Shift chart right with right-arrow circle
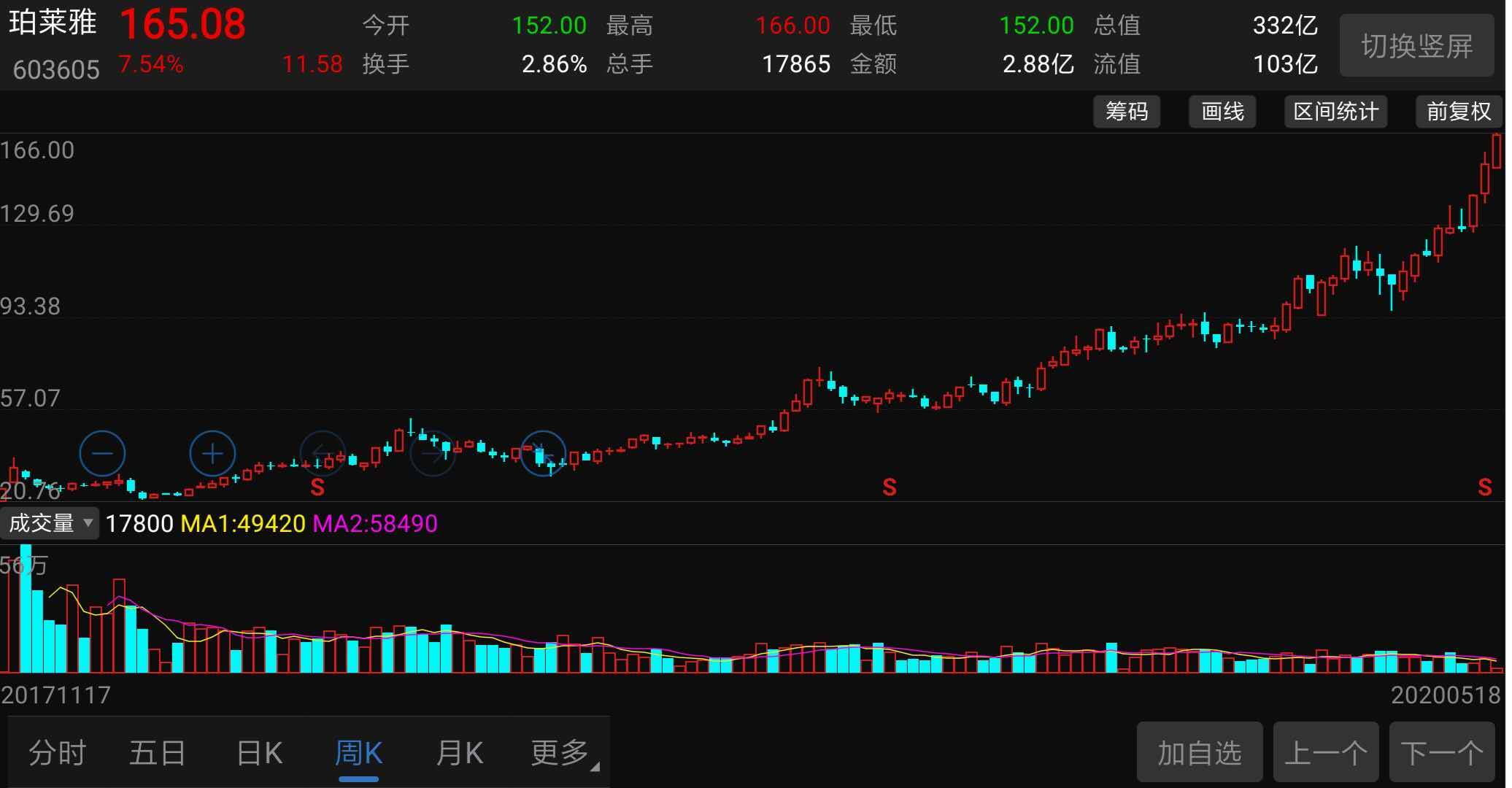The image size is (1512, 788). [433, 454]
